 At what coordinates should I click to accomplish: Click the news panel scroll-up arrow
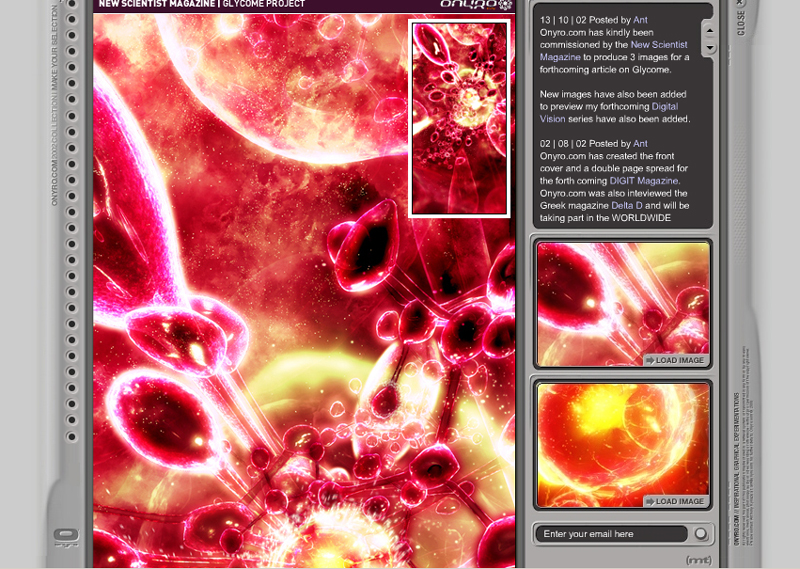709,31
